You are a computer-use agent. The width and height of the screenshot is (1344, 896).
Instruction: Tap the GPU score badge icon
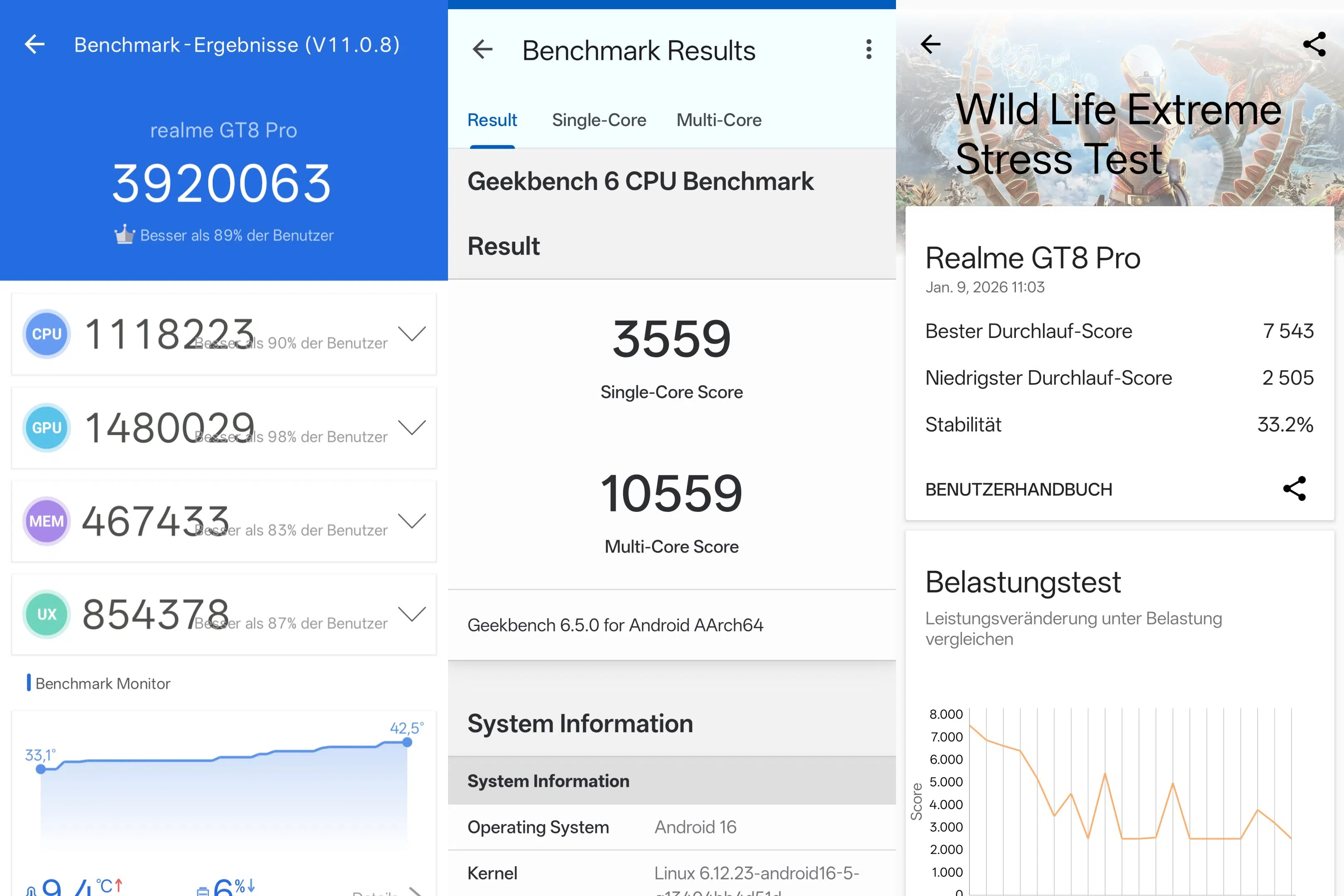47,428
